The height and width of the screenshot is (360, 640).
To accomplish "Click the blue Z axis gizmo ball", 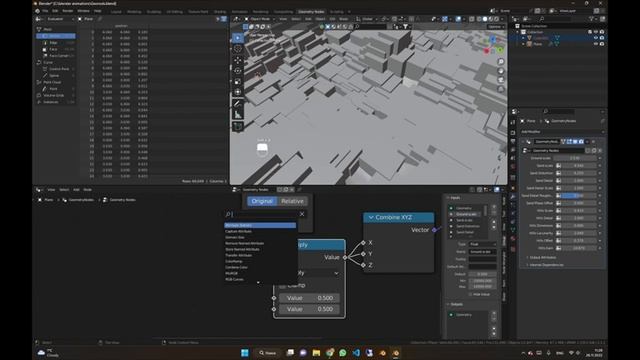I will tap(493, 39).
